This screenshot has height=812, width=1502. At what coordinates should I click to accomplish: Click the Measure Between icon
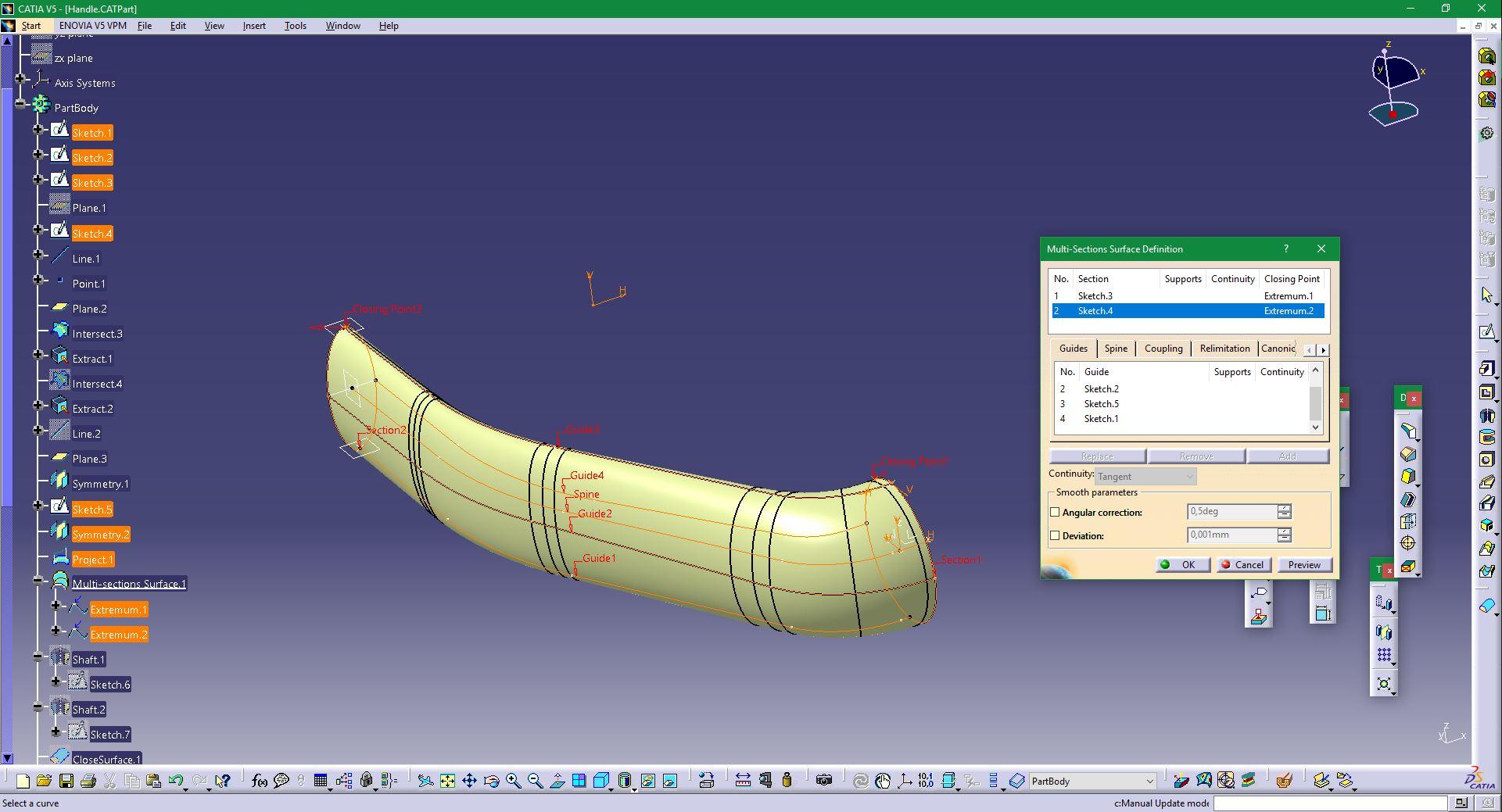pos(743,781)
